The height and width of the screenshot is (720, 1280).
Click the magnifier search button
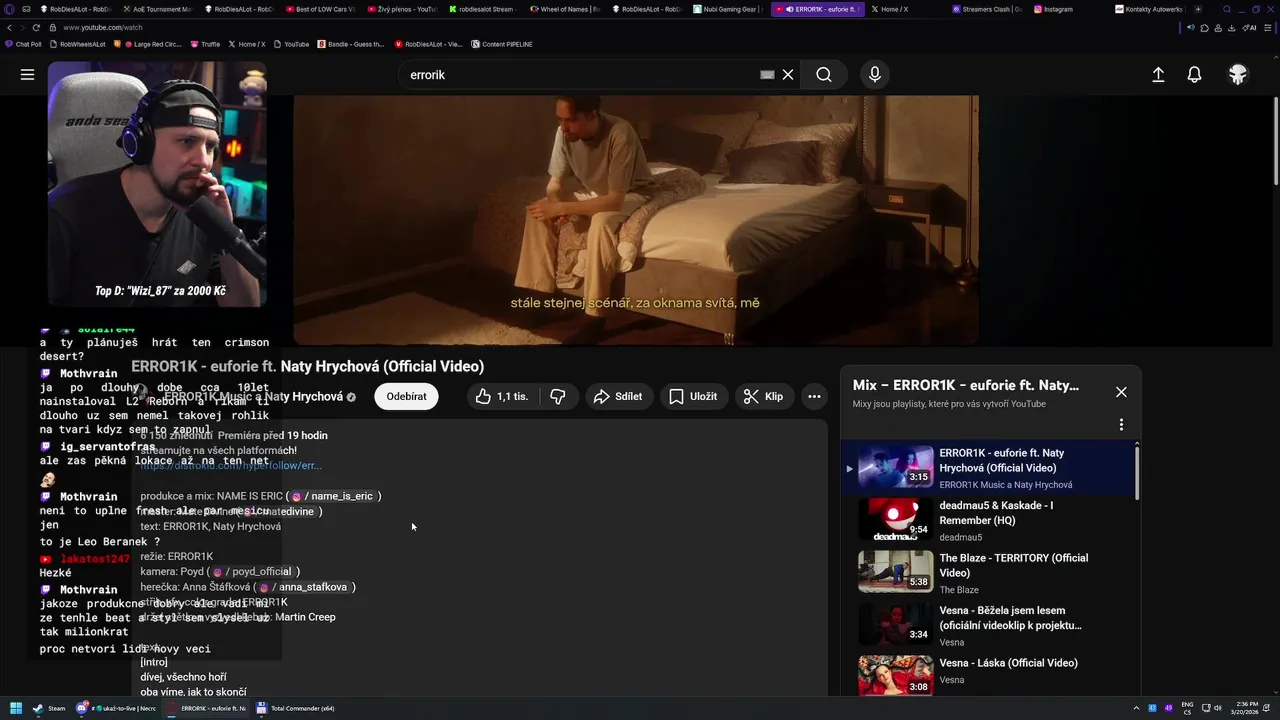(823, 75)
